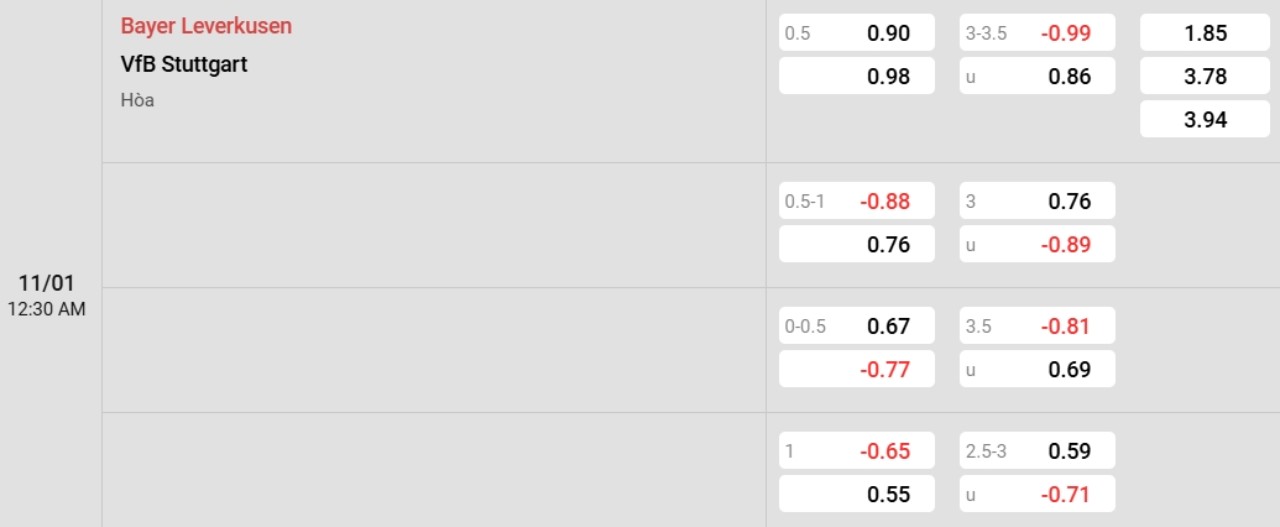This screenshot has height=527, width=1280.
Task: Pick over 3.5 goals at -0.81
Action: click(1037, 326)
